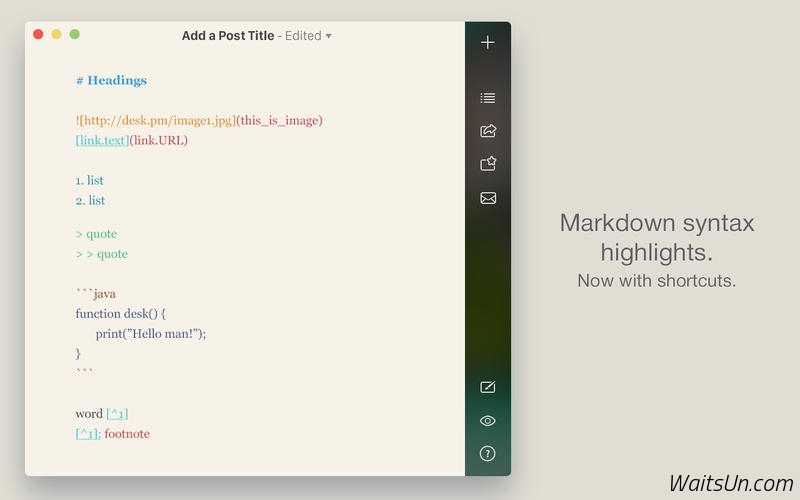Image resolution: width=800 pixels, height=500 pixels.
Task: Click the '# Headings' line
Action: pos(111,81)
